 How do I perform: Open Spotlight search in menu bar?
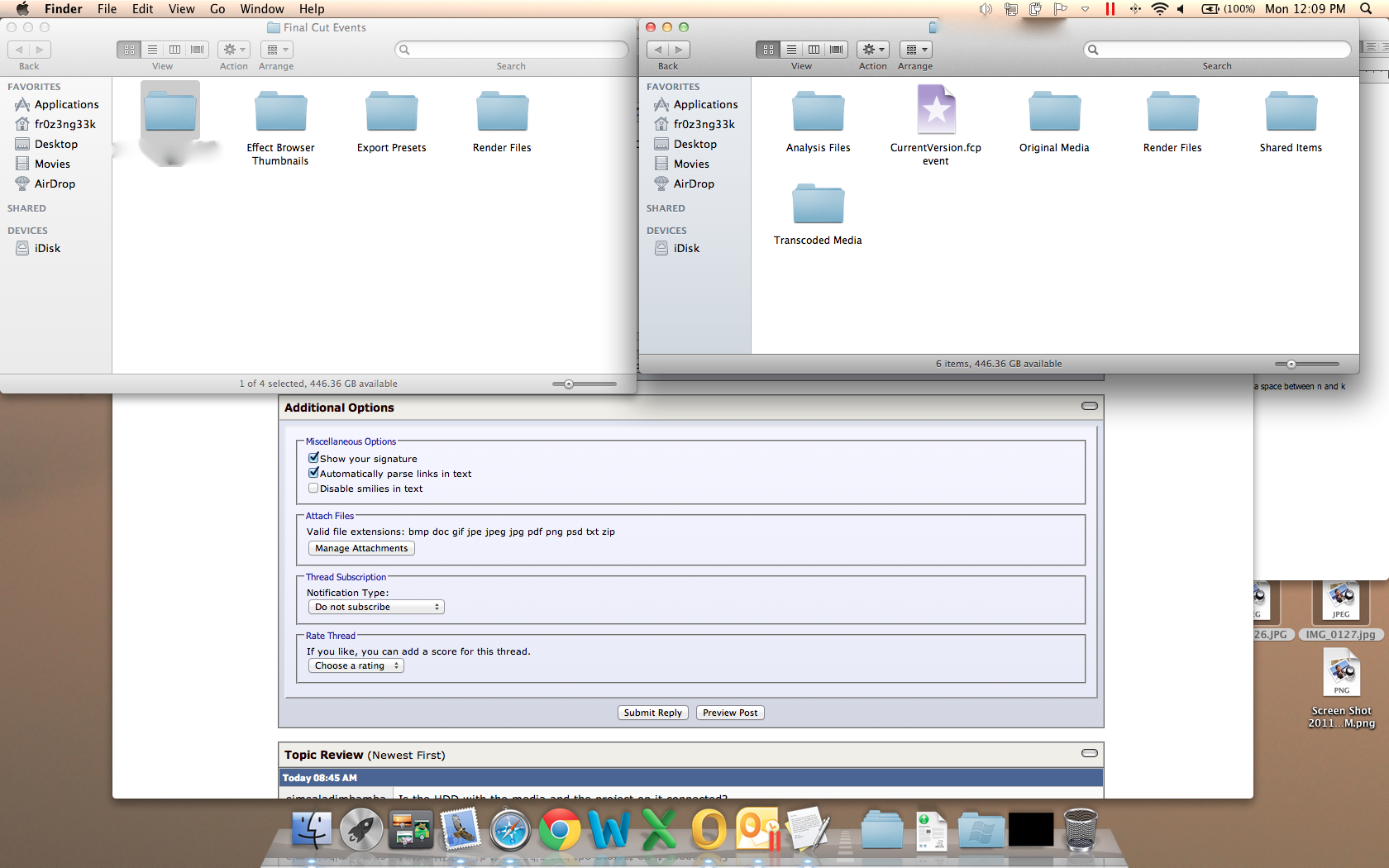pos(1364,9)
